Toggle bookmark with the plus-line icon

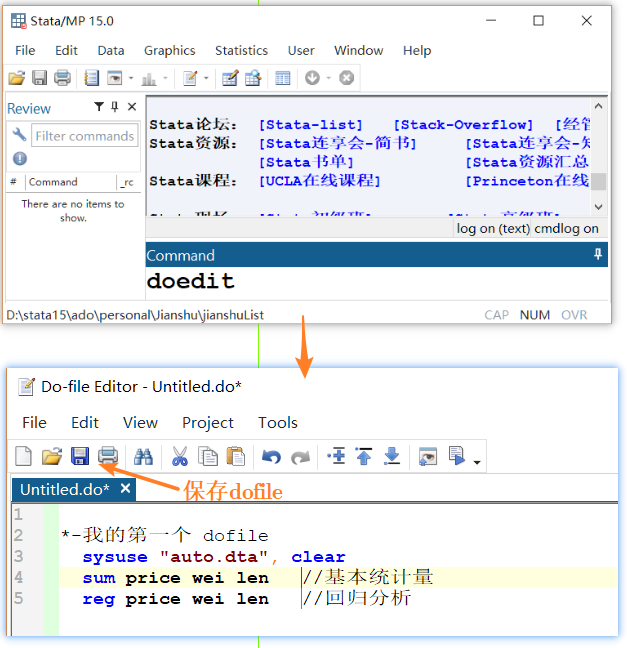(336, 456)
